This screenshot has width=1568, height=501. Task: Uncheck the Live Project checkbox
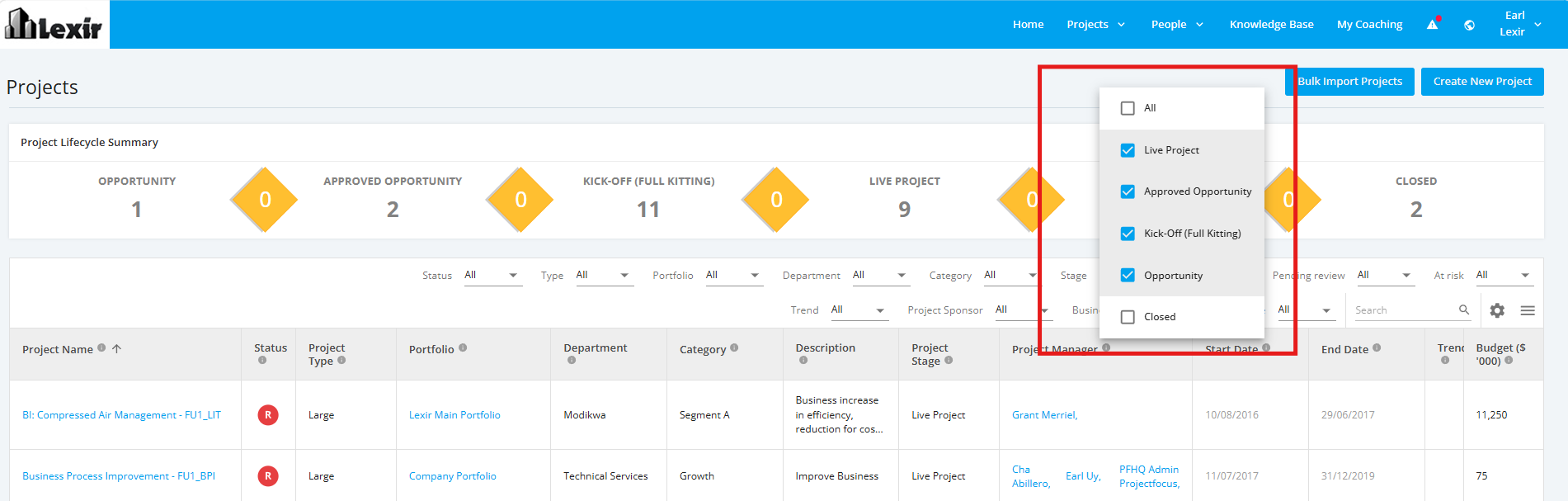1128,150
